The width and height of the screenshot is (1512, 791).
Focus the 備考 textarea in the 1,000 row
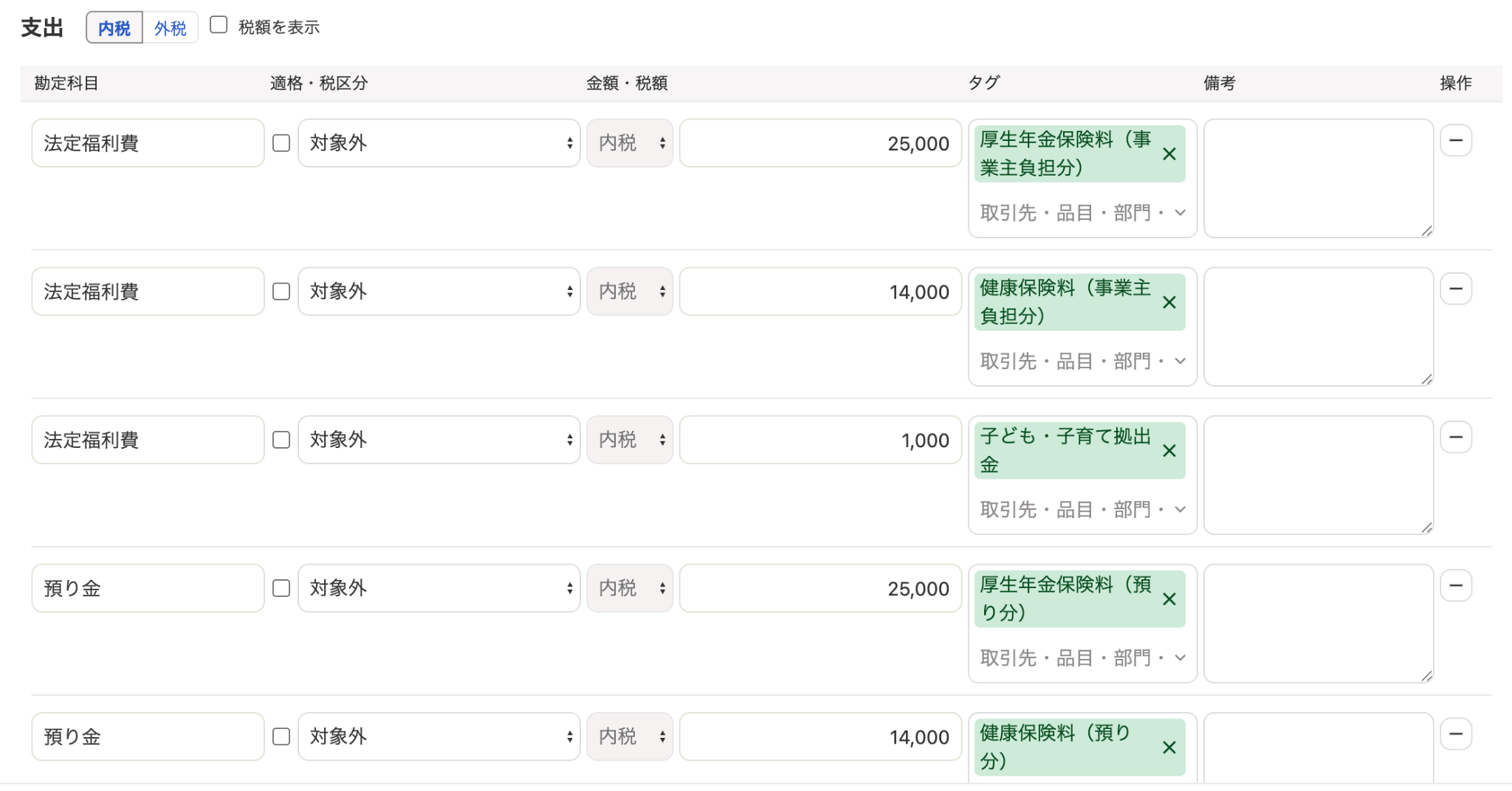1319,475
